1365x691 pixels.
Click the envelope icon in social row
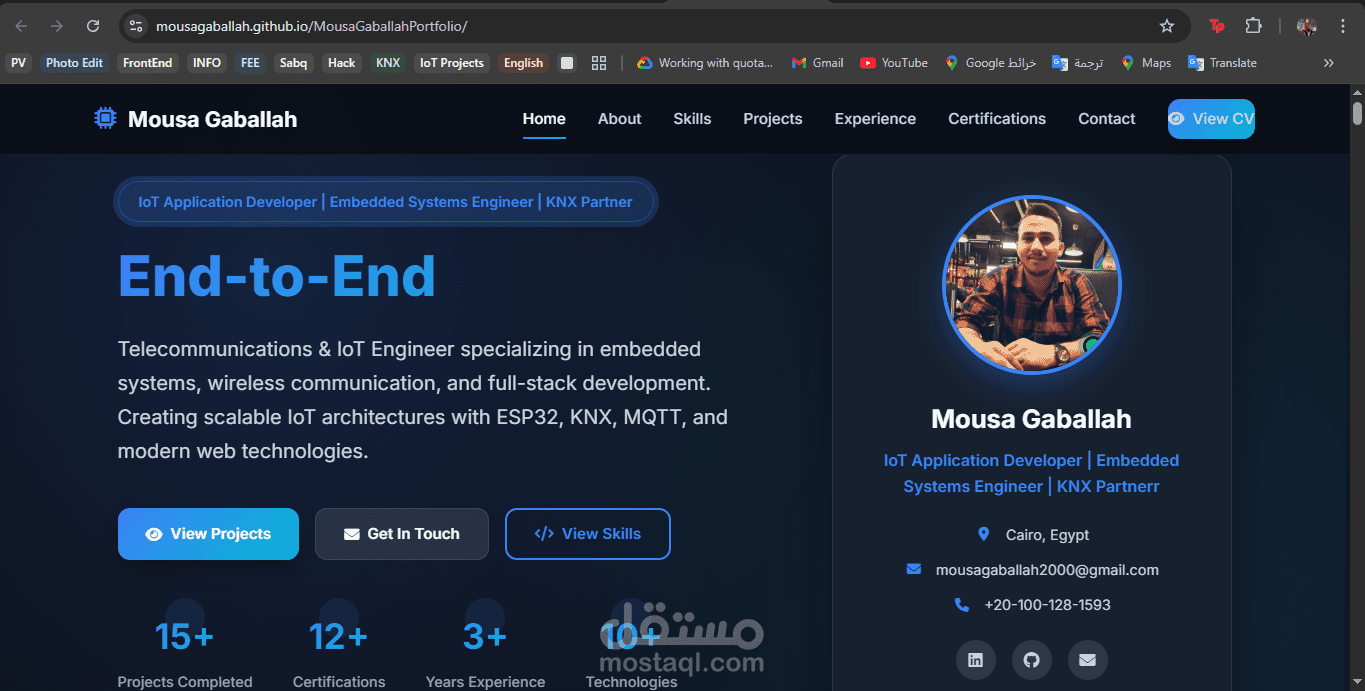click(x=1088, y=660)
